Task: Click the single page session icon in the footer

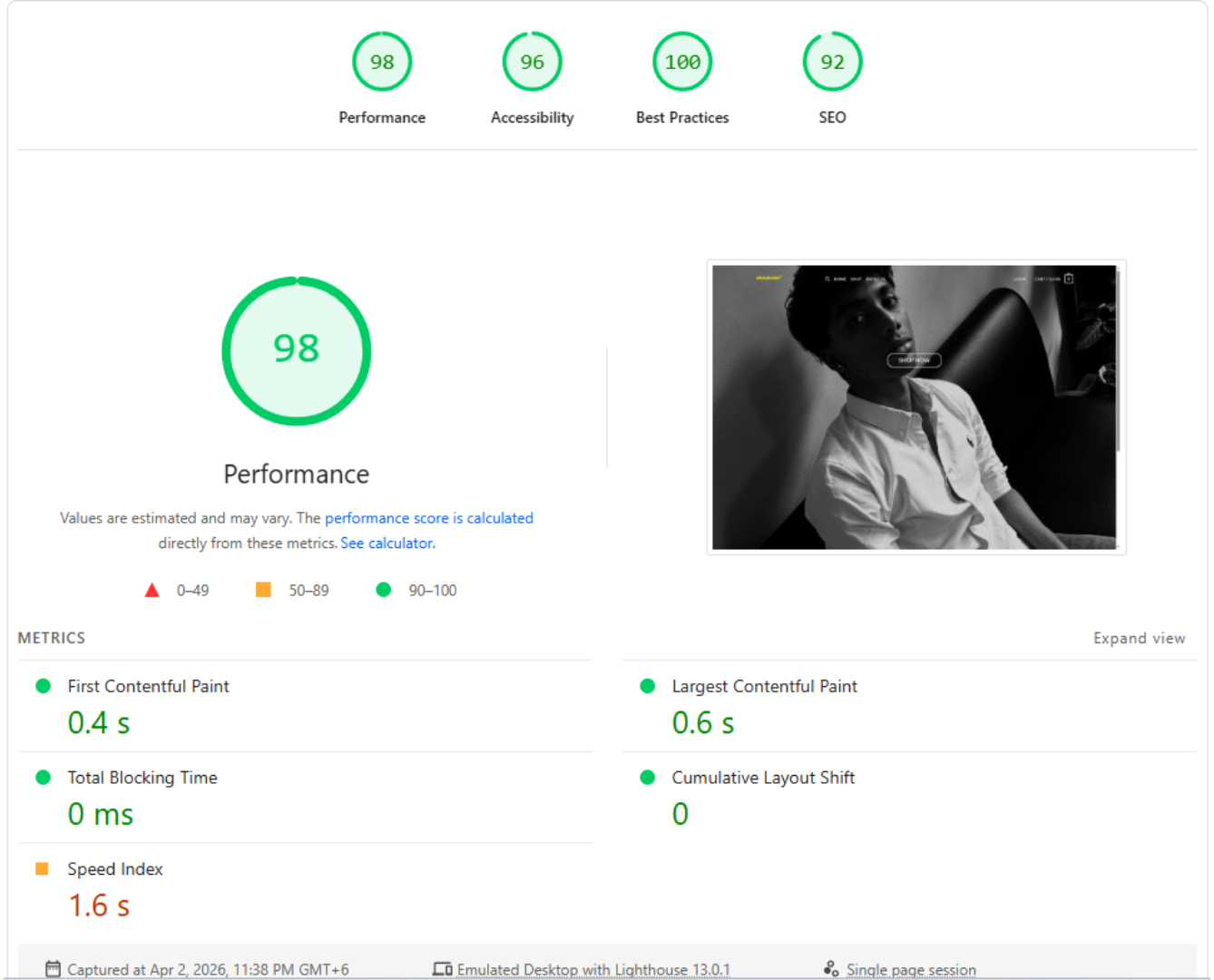Action: point(831,968)
